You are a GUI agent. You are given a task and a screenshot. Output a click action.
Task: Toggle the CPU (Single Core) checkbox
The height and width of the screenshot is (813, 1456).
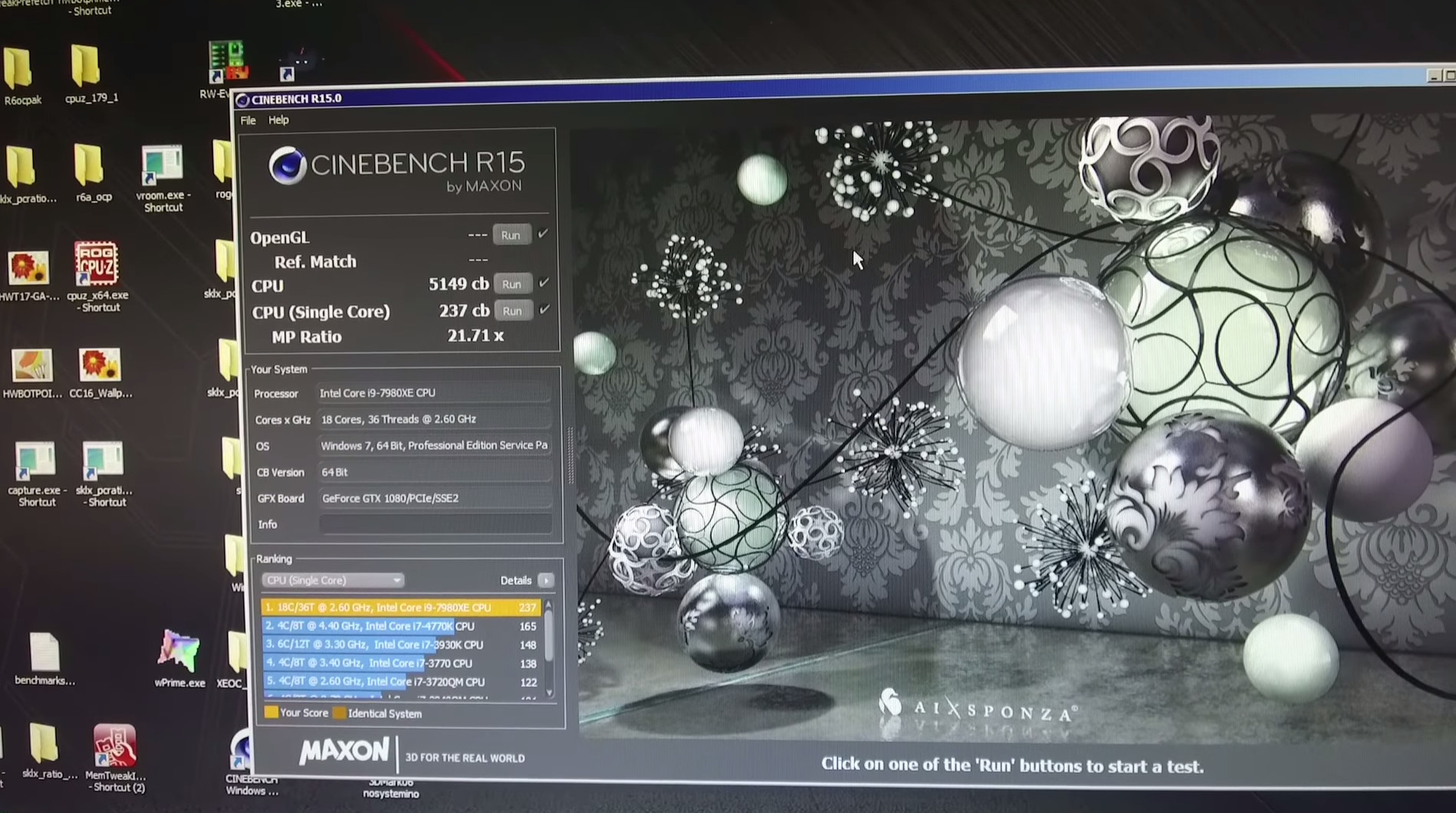coord(544,310)
